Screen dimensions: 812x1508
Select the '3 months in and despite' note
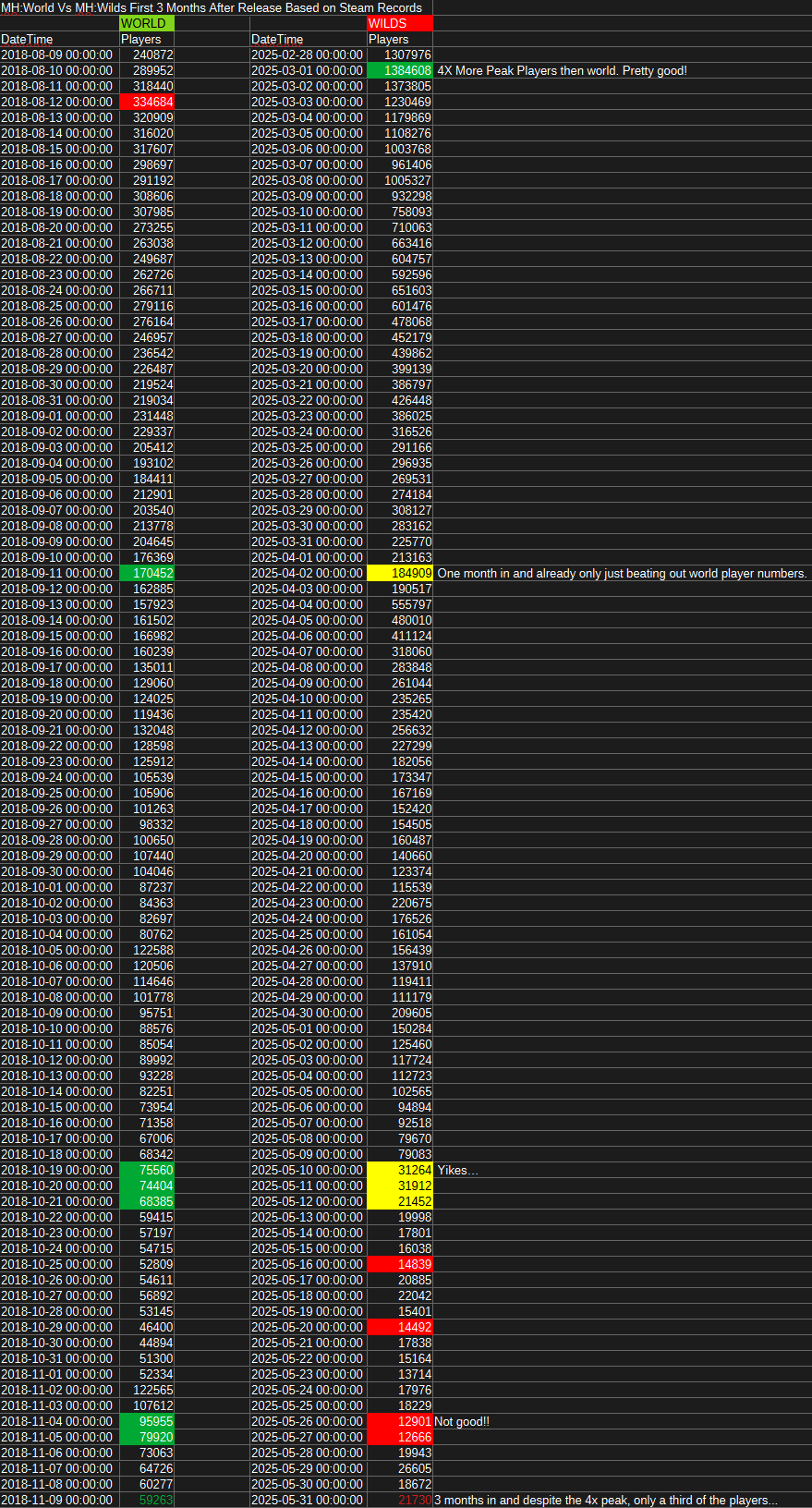pyautogui.click(x=606, y=1500)
